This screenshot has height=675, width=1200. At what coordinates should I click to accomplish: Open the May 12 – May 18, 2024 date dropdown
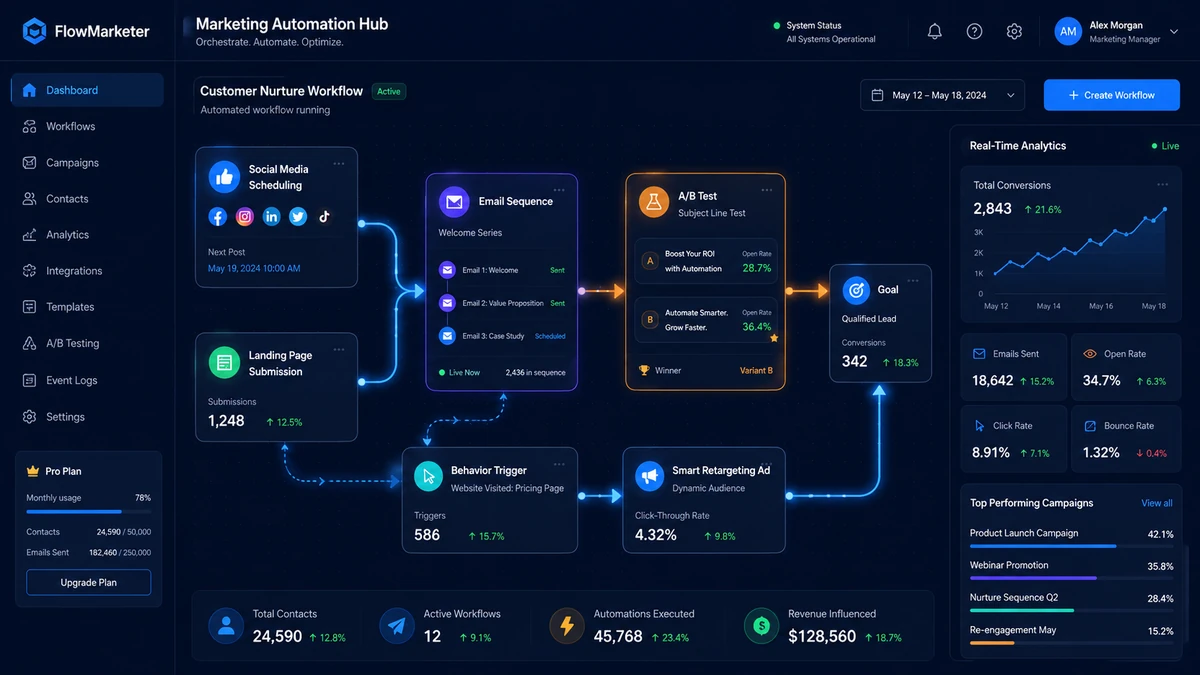pos(942,95)
